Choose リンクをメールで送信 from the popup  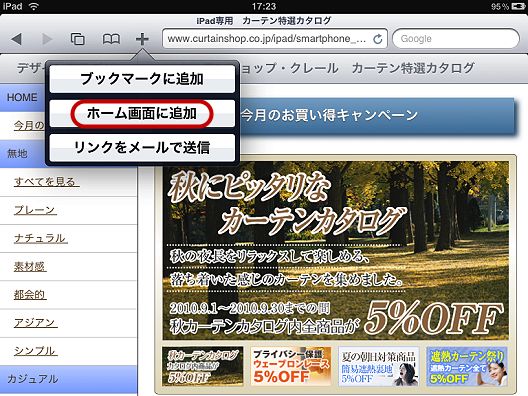pyautogui.click(x=142, y=147)
